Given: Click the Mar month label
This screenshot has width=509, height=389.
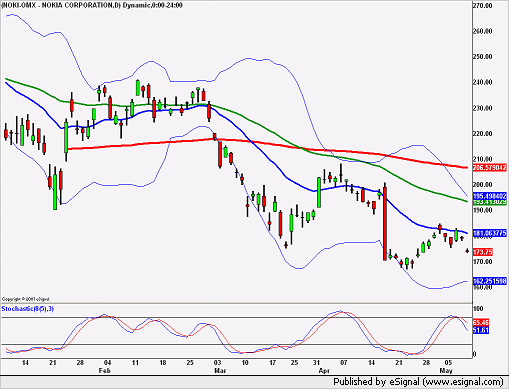Looking at the screenshot, I should click(220, 371).
